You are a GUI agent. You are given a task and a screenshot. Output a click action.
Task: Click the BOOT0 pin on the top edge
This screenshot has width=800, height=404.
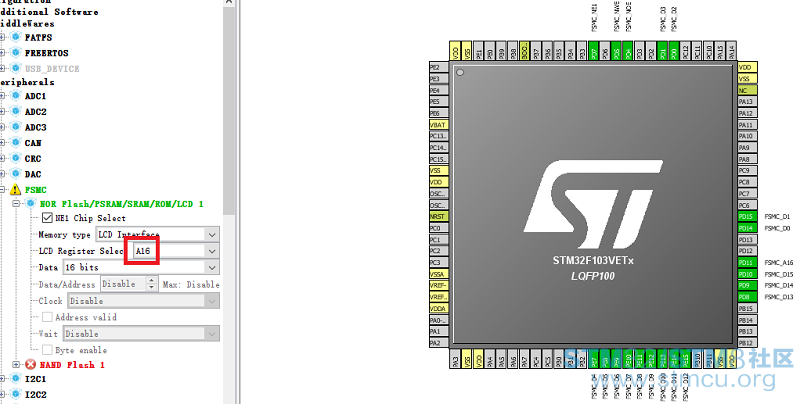pos(524,51)
